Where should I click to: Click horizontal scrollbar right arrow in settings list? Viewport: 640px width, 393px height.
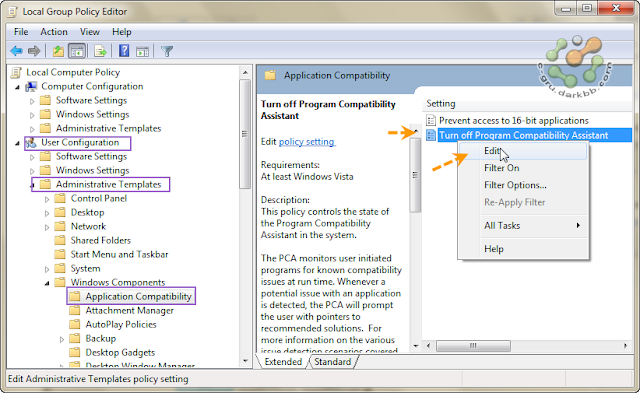(625, 346)
